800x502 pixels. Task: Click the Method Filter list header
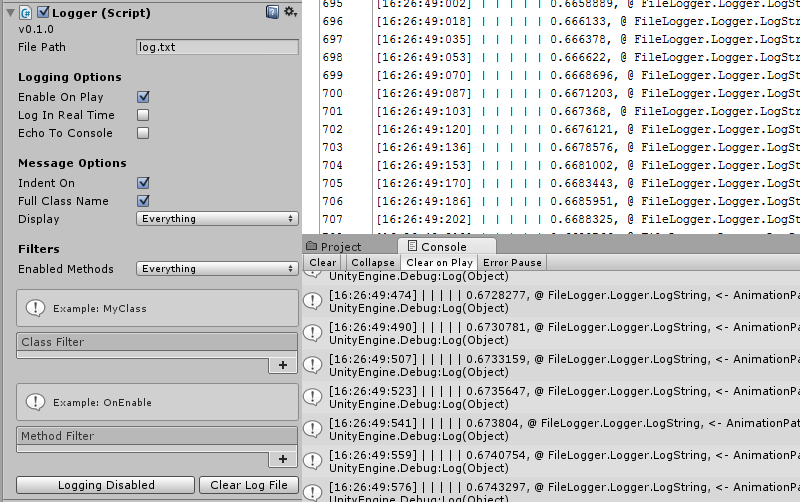pos(157,436)
